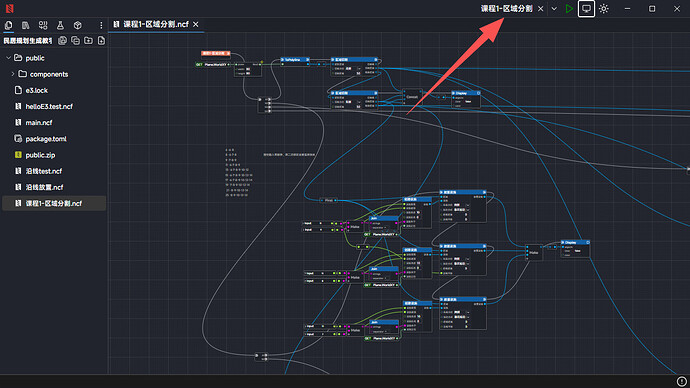The image size is (690, 388).
Task: Open the node components sidebar panel
Action: 43,25
